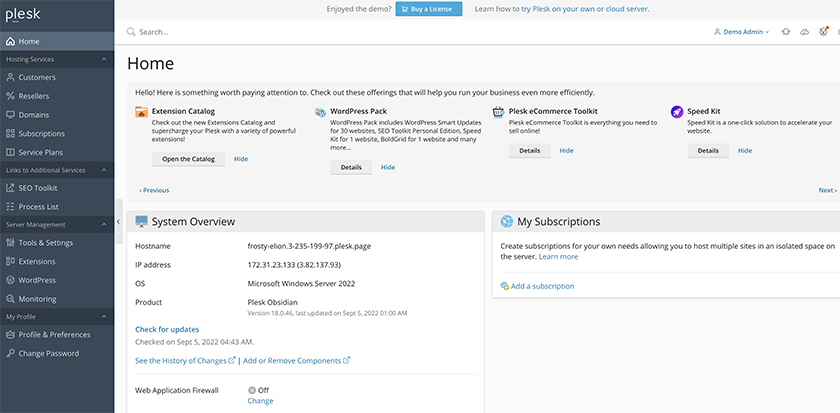Open Plesk eCommerce Toolkit Details
840x413 pixels.
click(530, 151)
